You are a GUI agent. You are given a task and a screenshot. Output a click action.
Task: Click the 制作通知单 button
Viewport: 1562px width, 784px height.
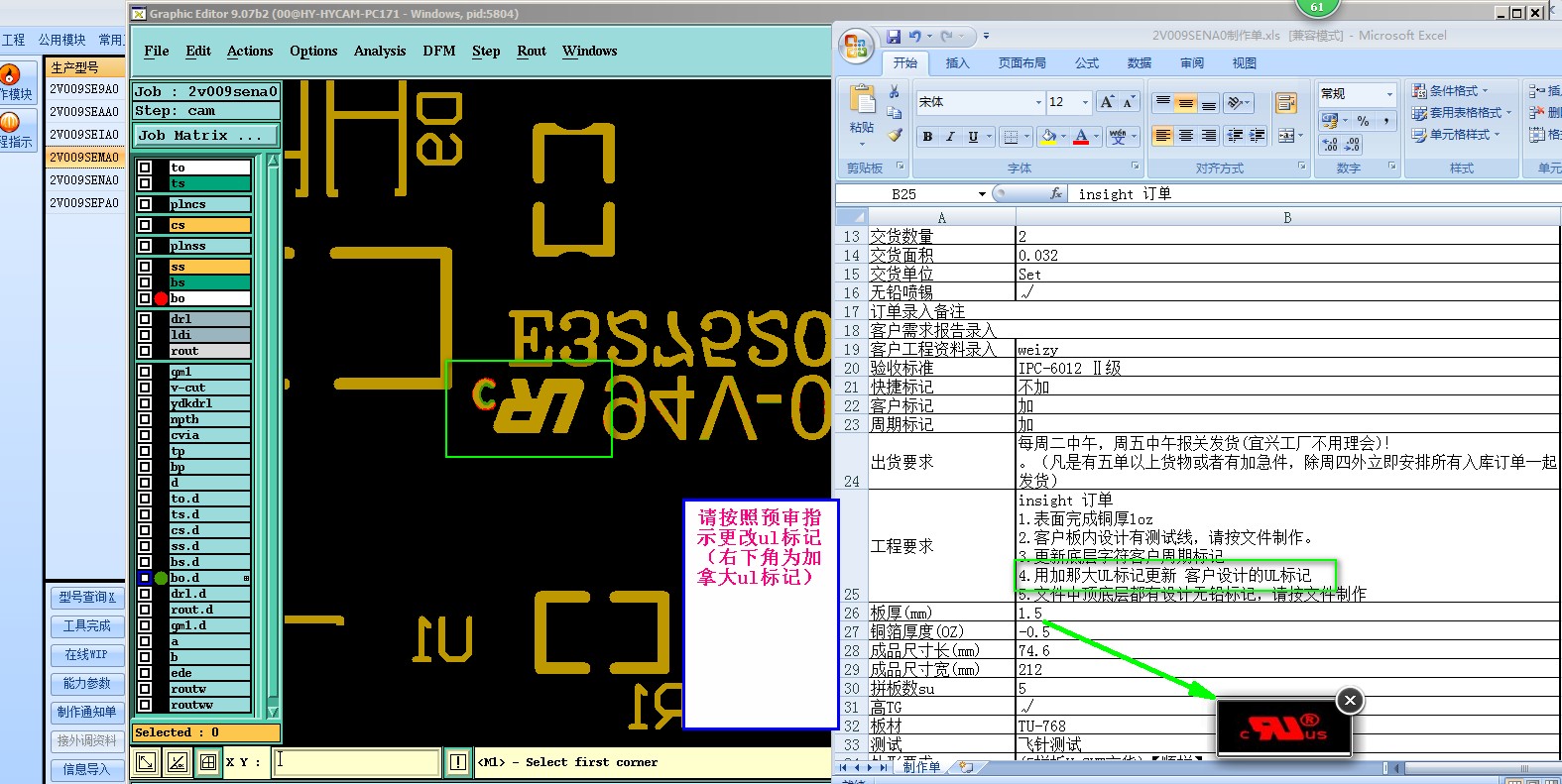coord(87,713)
